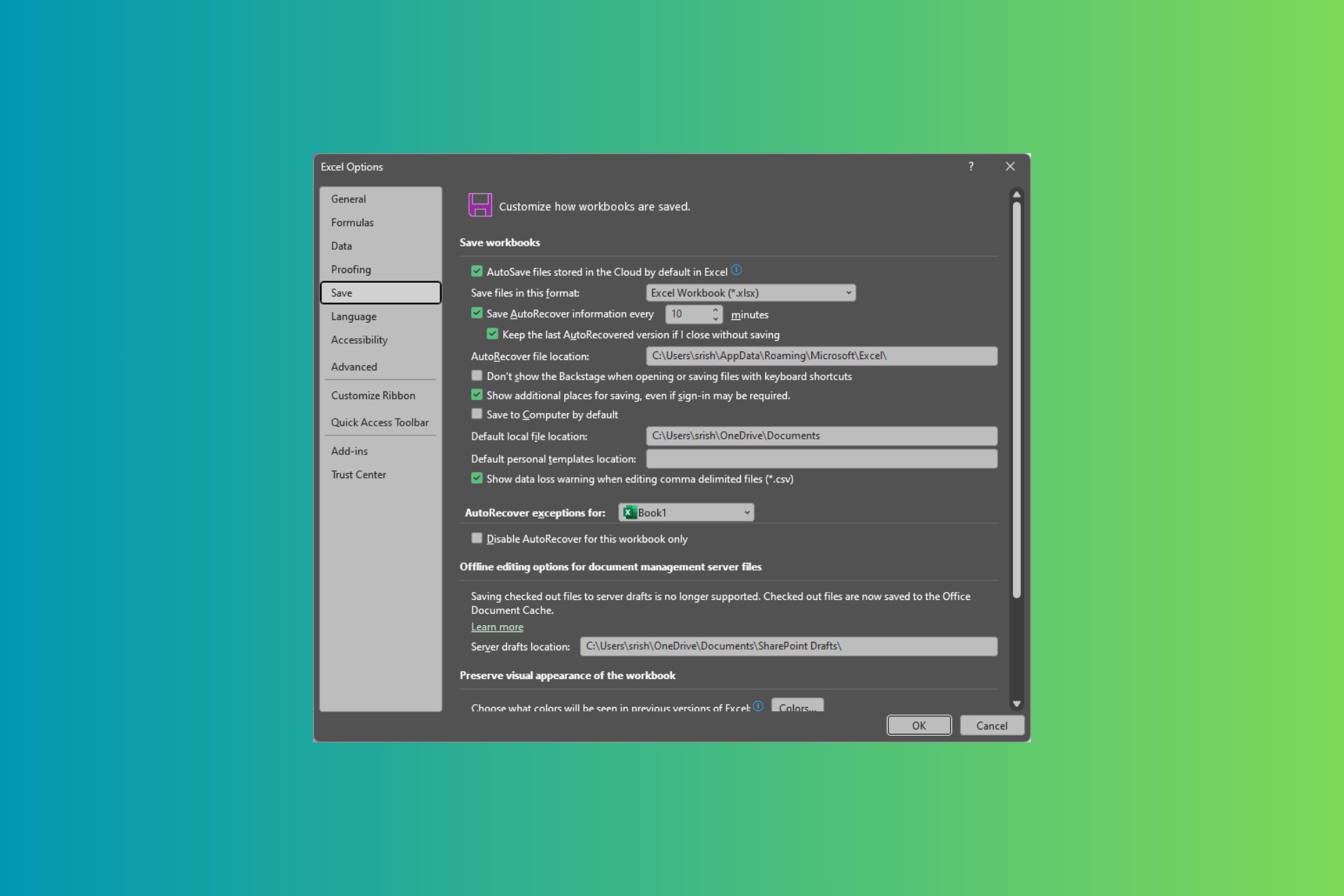This screenshot has width=1344, height=896.
Task: Toggle Show additional places for saving
Action: coord(477,395)
